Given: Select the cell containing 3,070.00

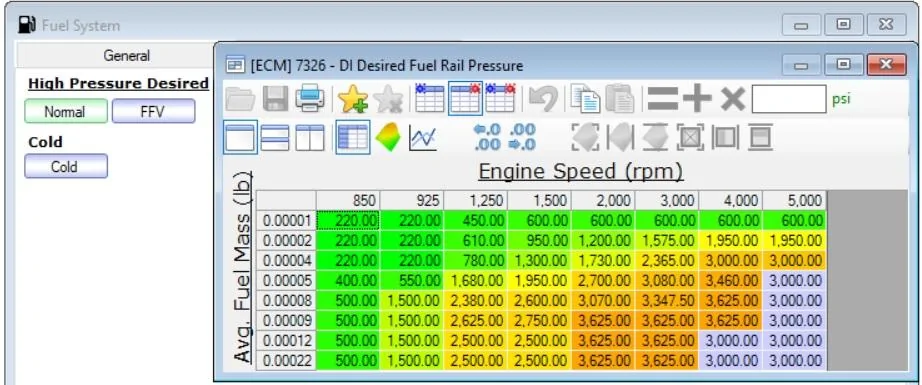Looking at the screenshot, I should tap(603, 300).
